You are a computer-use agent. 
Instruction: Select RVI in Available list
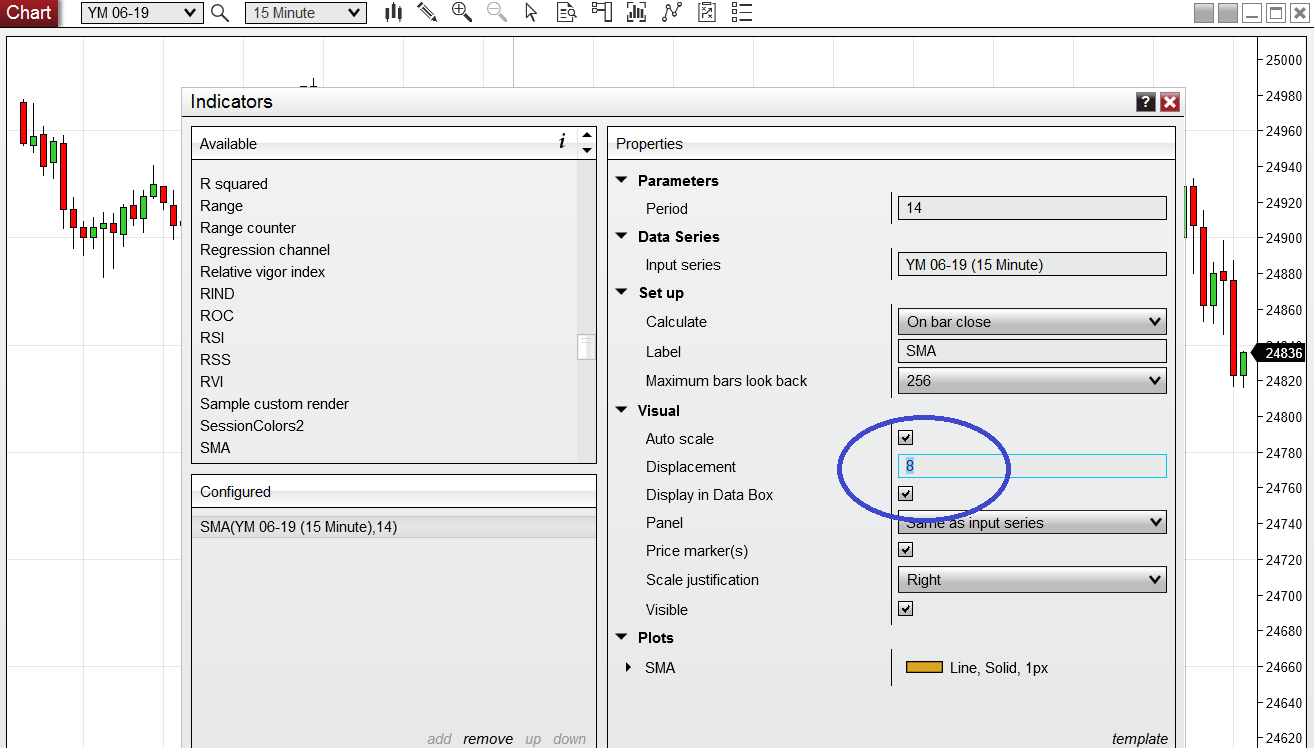tap(212, 382)
